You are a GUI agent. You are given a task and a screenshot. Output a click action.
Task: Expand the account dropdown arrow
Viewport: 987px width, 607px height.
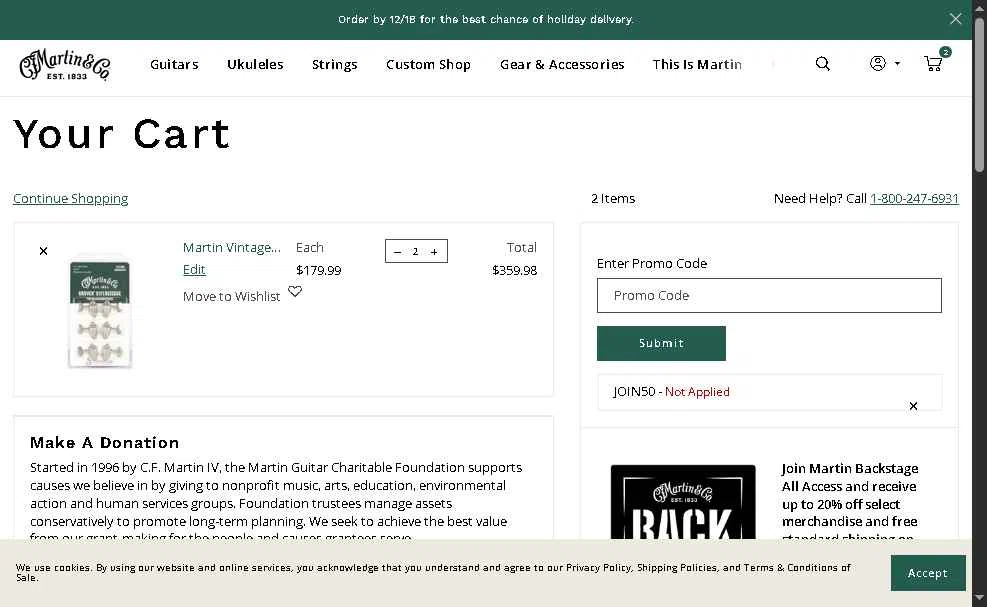pos(897,64)
